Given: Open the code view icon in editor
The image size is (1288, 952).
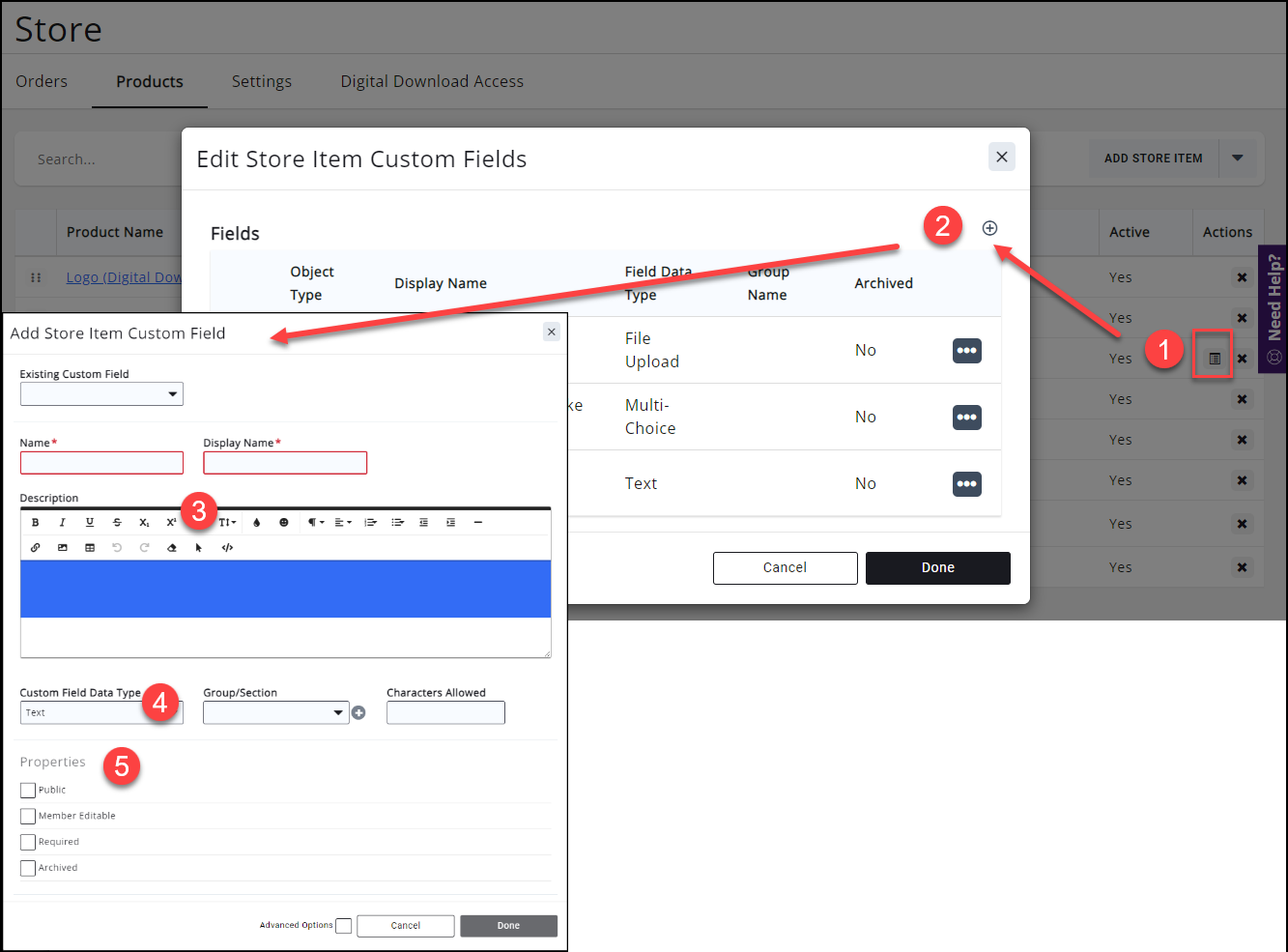Looking at the screenshot, I should pos(227,548).
